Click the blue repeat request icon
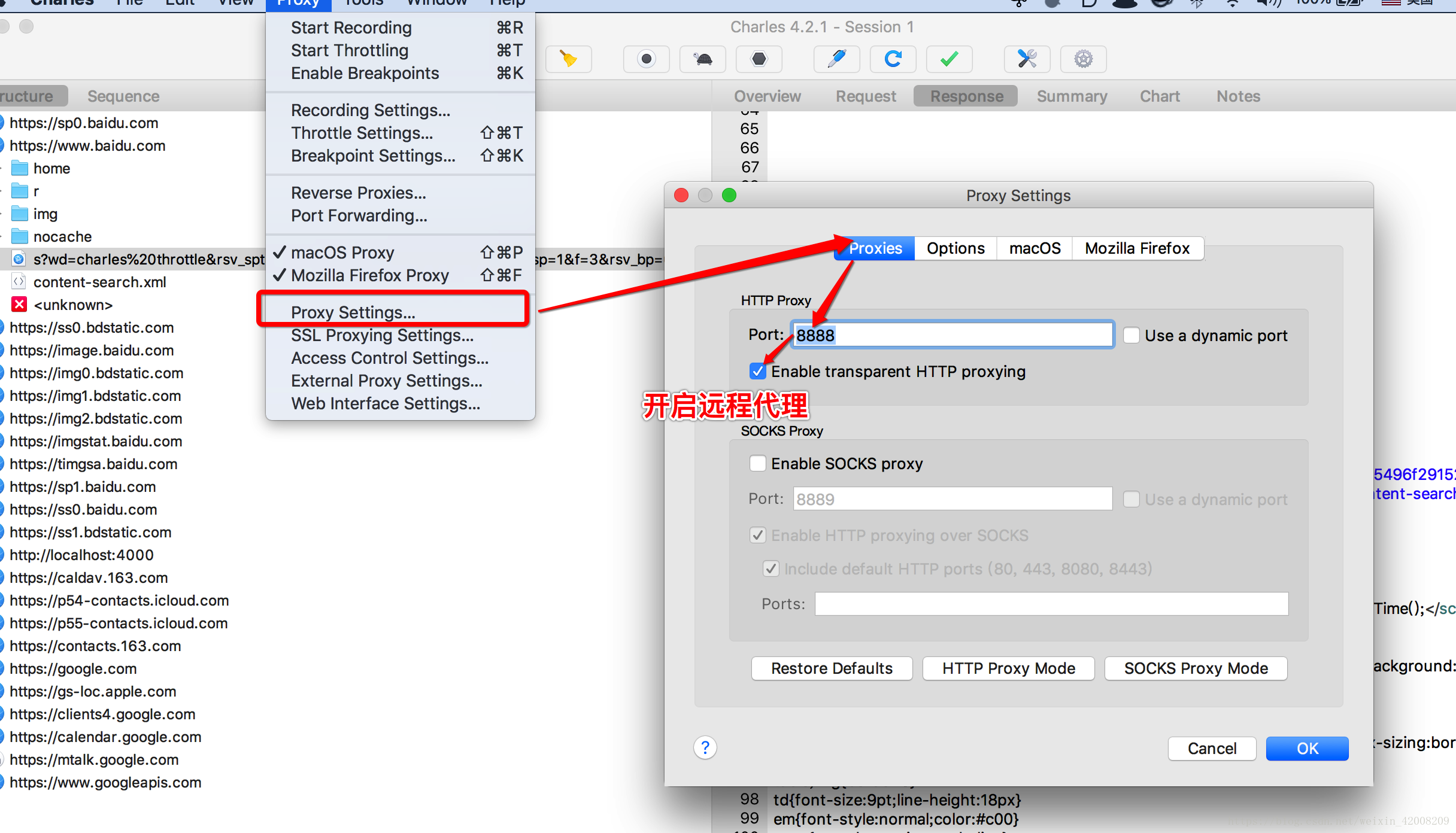The height and width of the screenshot is (833, 1456). pos(893,59)
